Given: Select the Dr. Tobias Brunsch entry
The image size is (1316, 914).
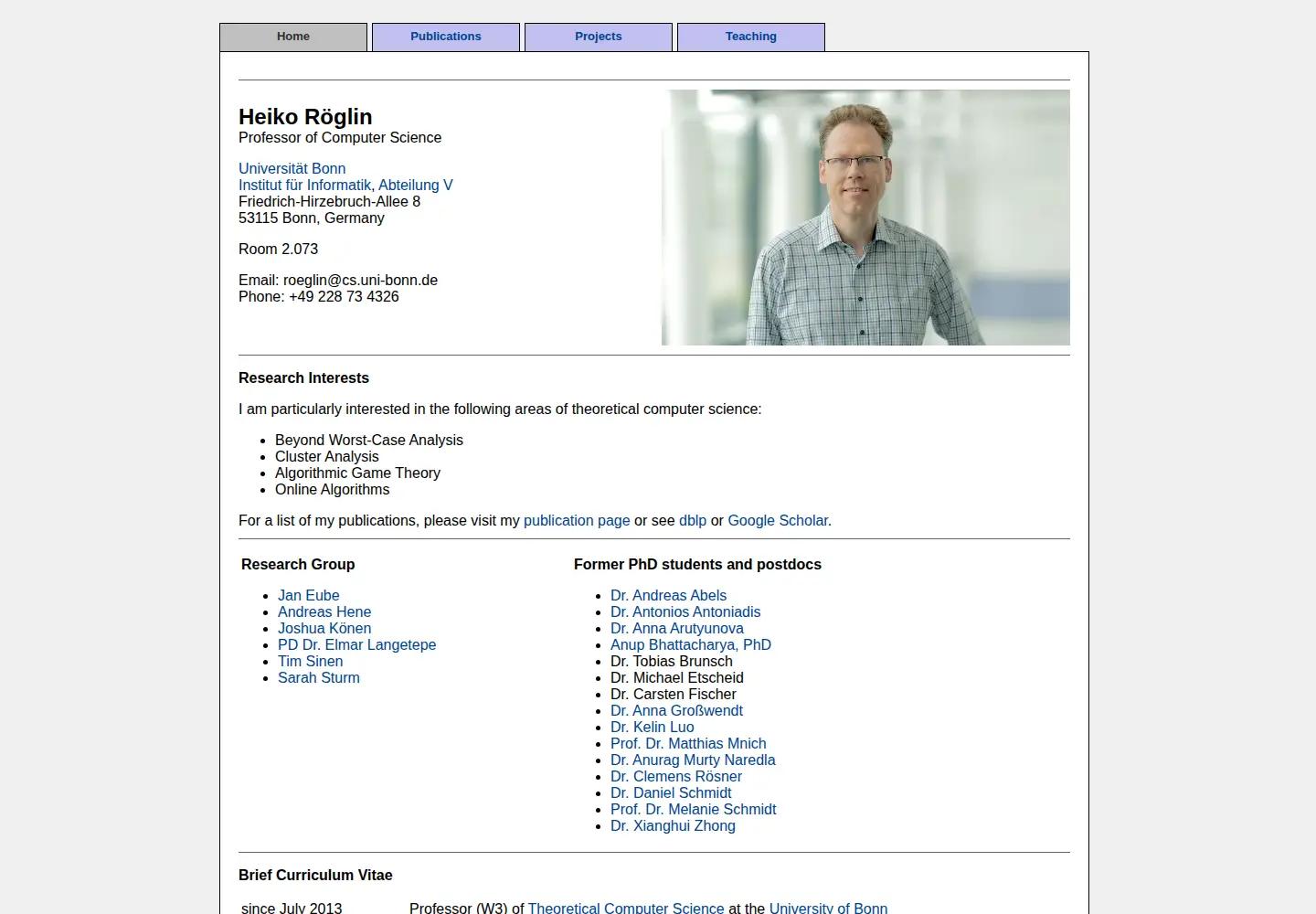Looking at the screenshot, I should pos(671,661).
